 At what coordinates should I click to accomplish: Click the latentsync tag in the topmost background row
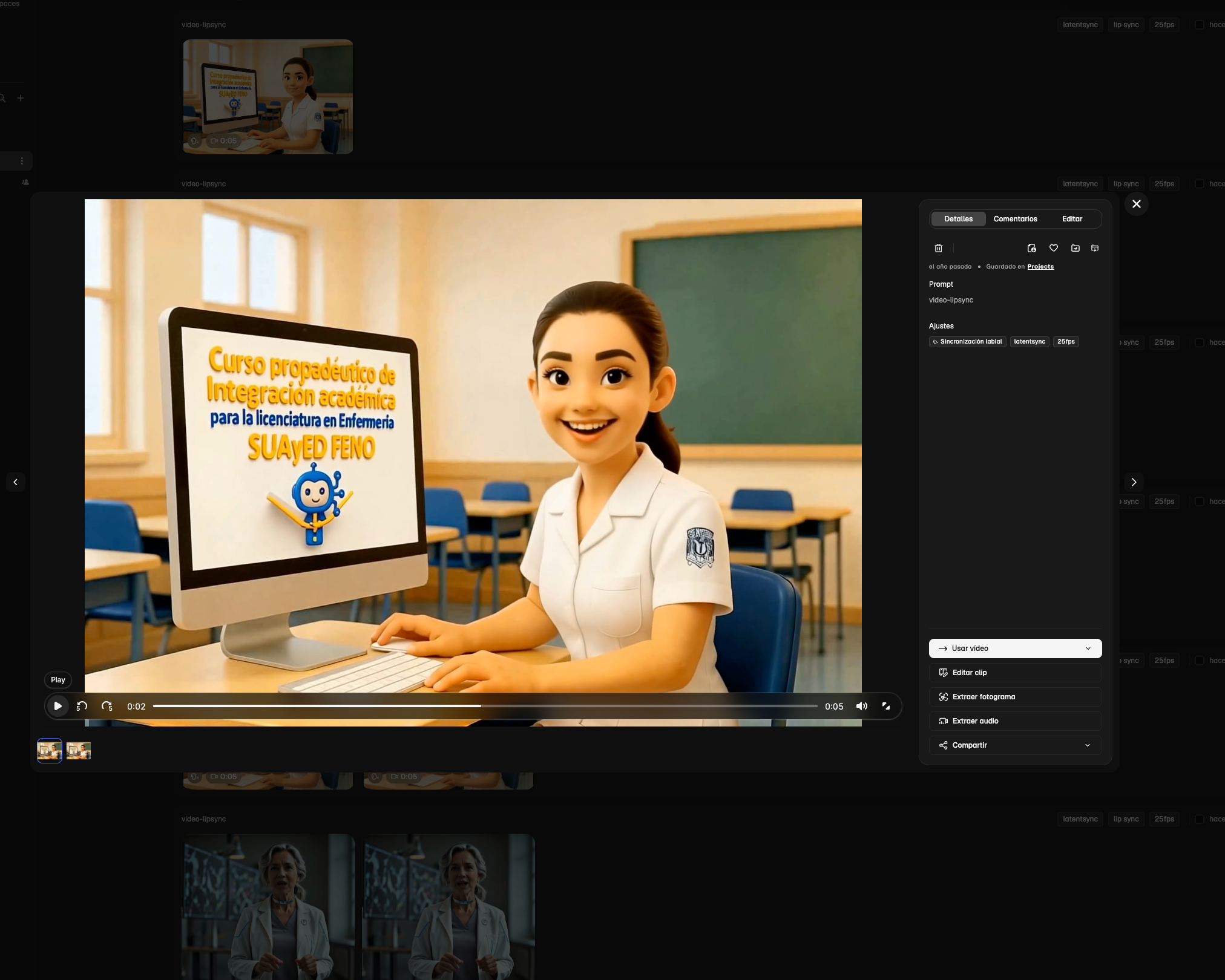(1080, 25)
